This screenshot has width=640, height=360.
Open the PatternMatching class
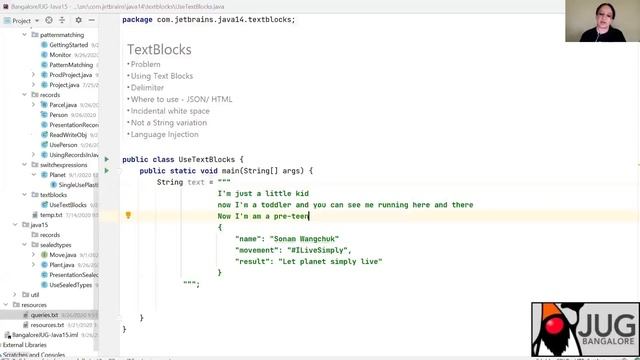[71, 65]
